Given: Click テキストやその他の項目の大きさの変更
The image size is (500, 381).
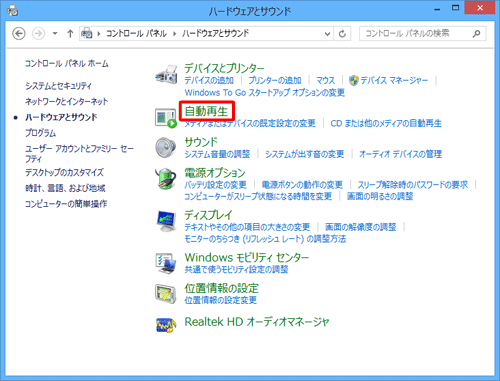Looking at the screenshot, I should [247, 227].
